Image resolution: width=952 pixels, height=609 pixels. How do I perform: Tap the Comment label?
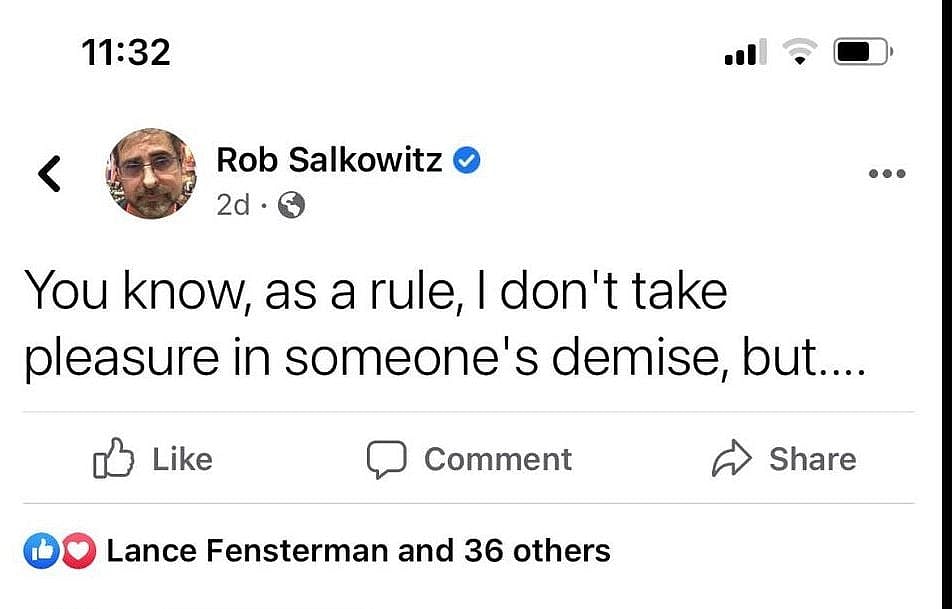[x=497, y=459]
